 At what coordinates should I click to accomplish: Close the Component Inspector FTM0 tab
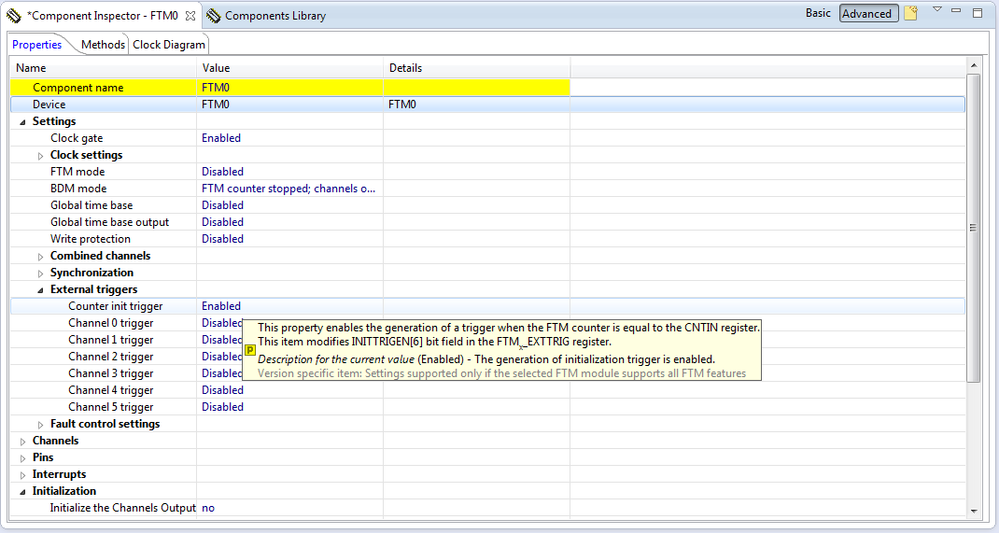[x=191, y=16]
